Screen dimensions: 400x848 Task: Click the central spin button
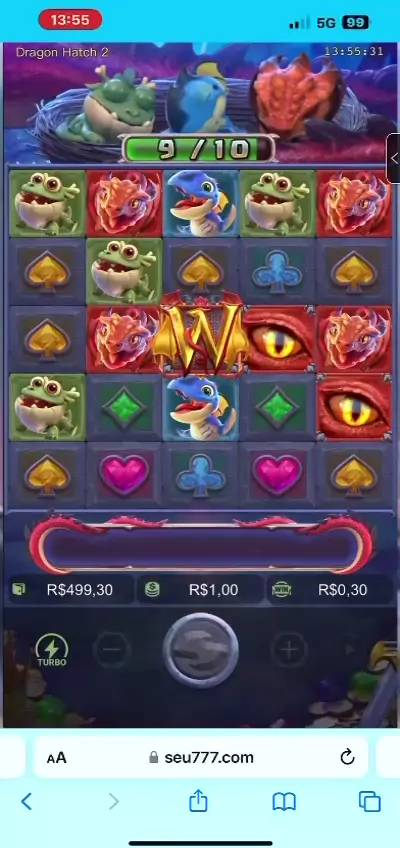[x=201, y=650]
